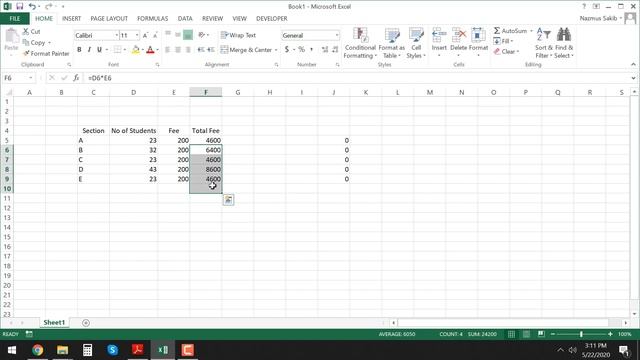This screenshot has width=640, height=360.
Task: Toggle align text left
Action: [x=168, y=50]
